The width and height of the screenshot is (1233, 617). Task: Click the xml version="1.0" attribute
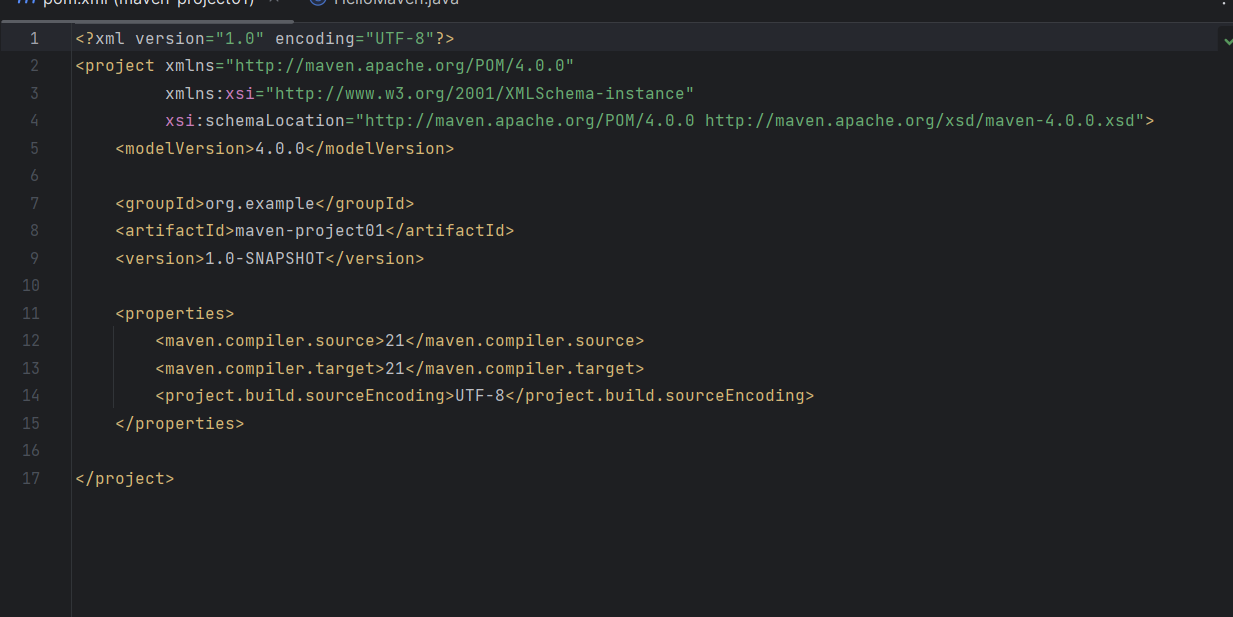click(180, 39)
